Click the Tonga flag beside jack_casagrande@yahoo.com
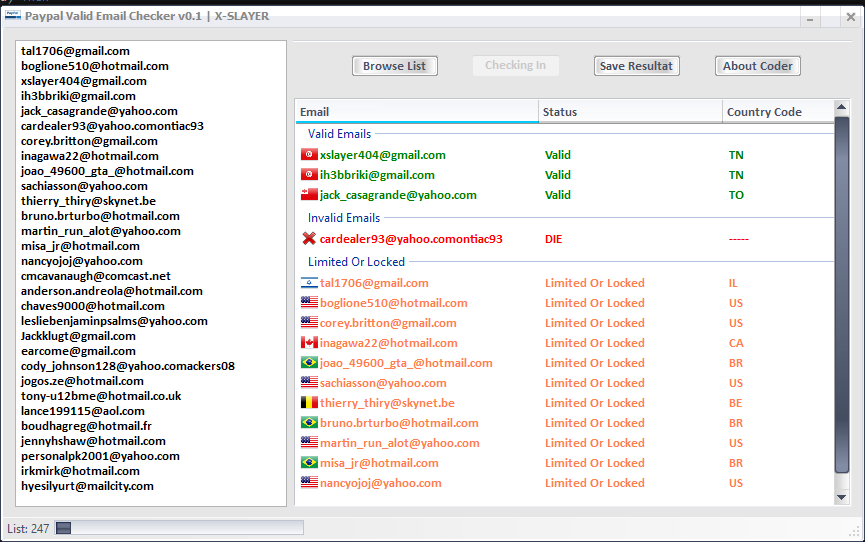Screen dimensions: 865x542 (x=309, y=194)
